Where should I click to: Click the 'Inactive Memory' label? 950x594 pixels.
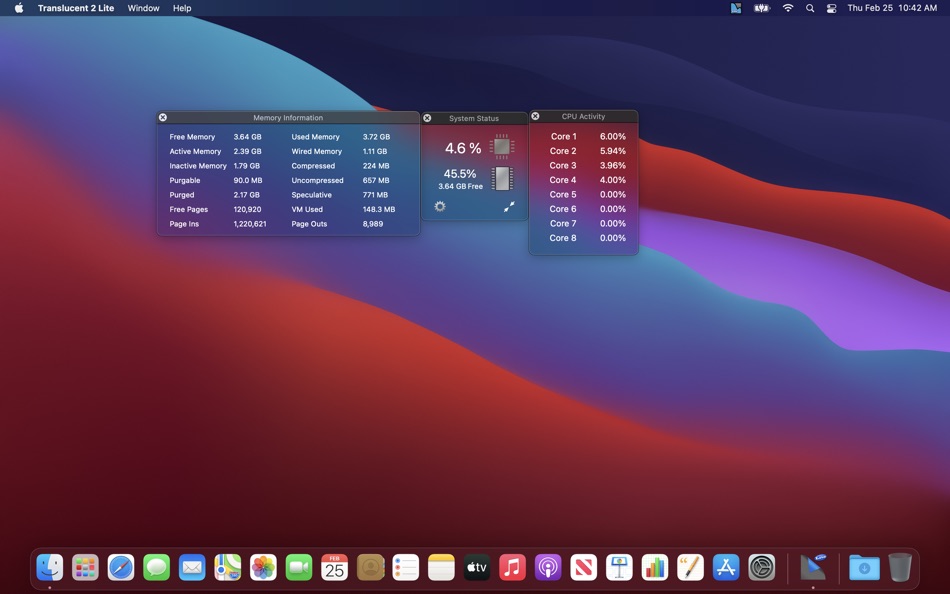pos(198,166)
